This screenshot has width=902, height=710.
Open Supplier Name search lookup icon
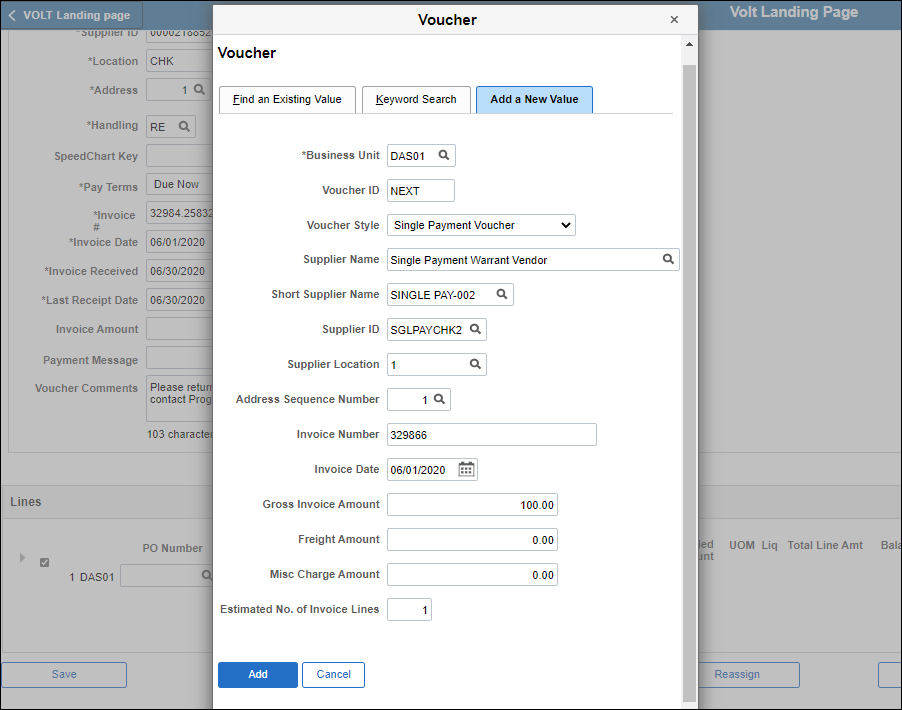coord(668,260)
